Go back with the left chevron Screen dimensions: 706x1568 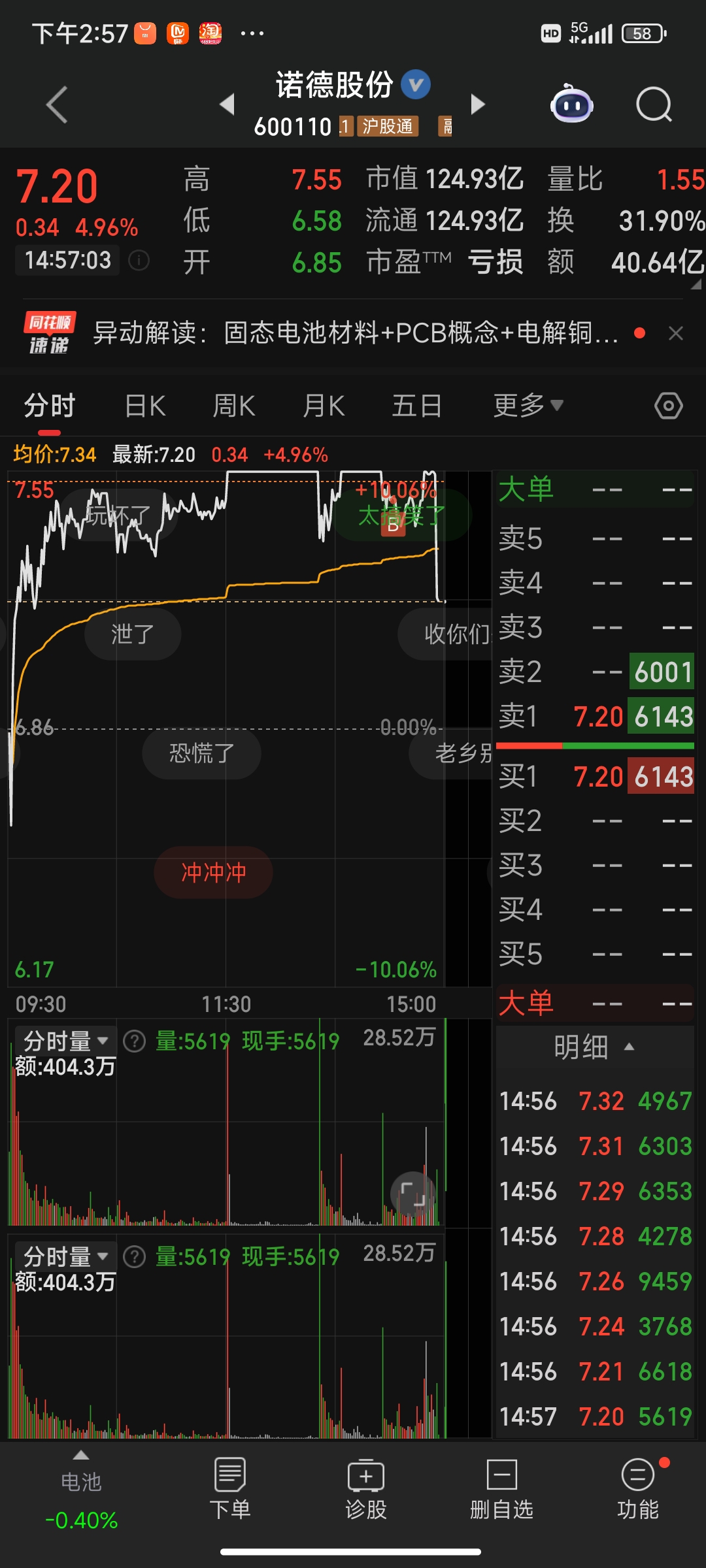click(57, 105)
